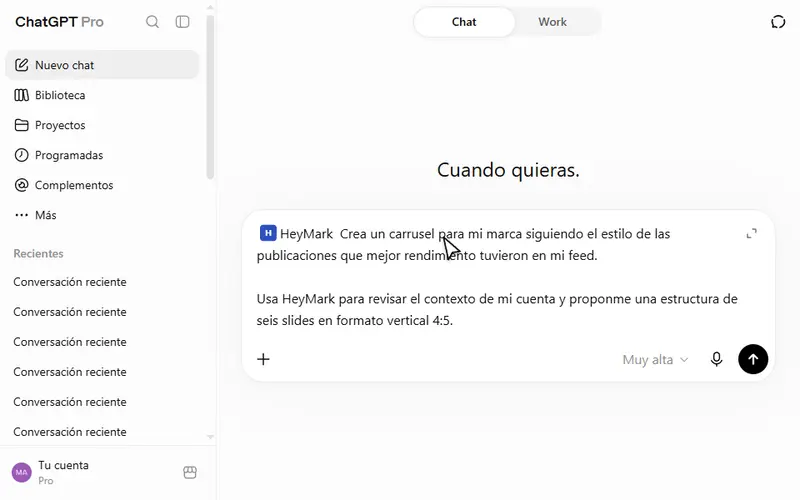
Task: Send the prompt with the arrow button
Action: pos(753,359)
